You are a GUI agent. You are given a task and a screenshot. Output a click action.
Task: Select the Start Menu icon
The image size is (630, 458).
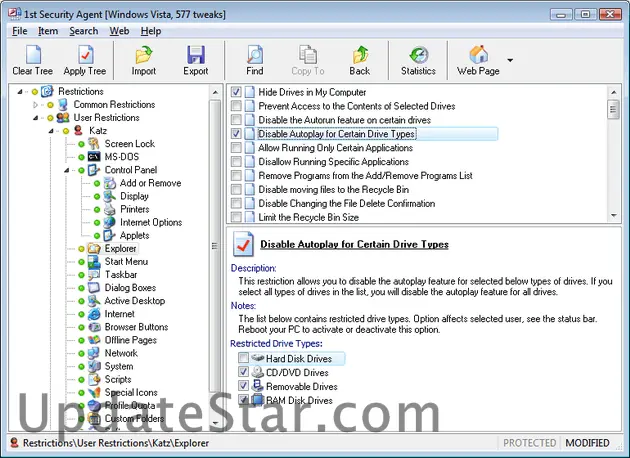coord(94,262)
